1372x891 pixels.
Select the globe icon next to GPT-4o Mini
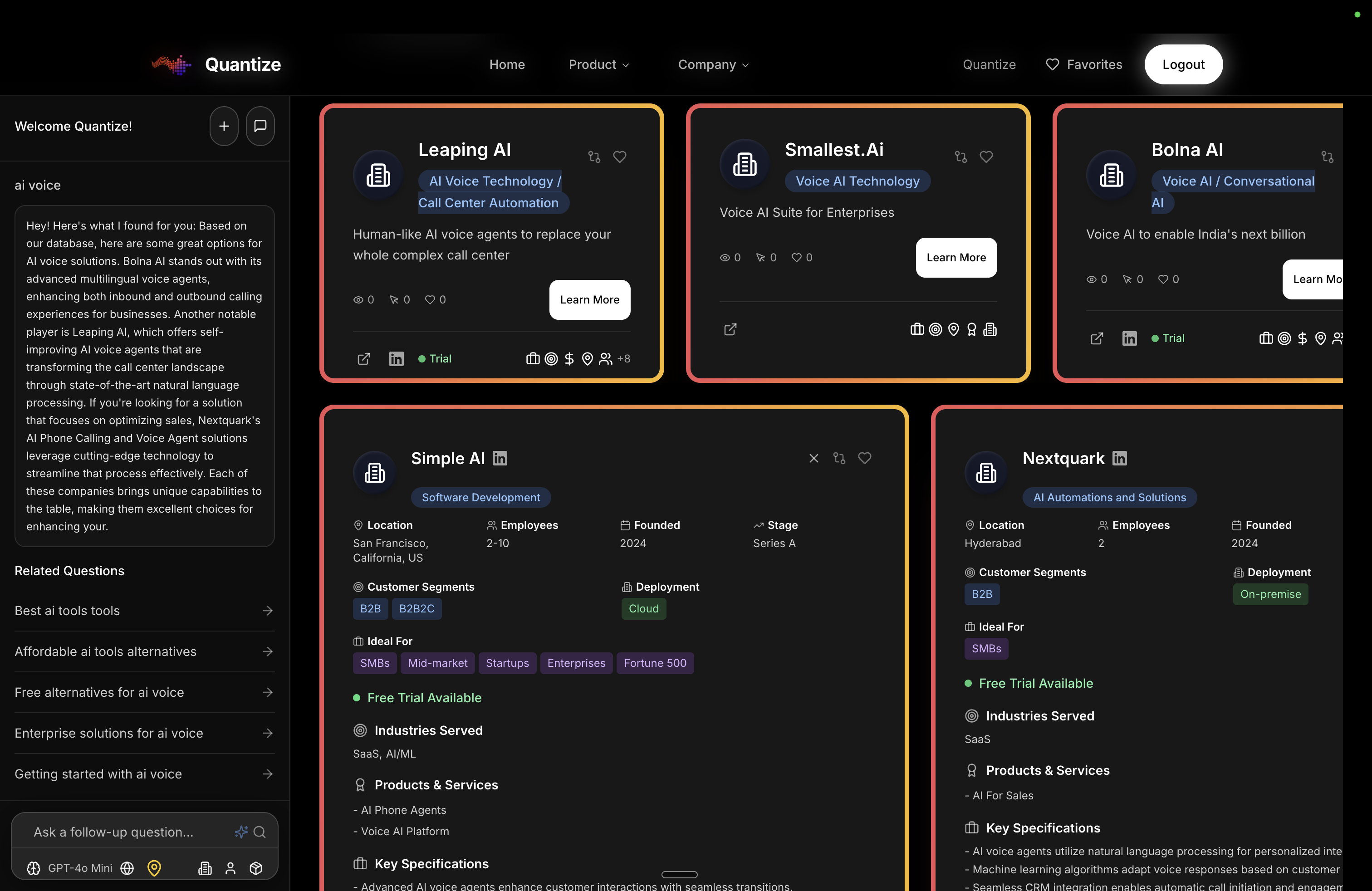click(x=127, y=868)
